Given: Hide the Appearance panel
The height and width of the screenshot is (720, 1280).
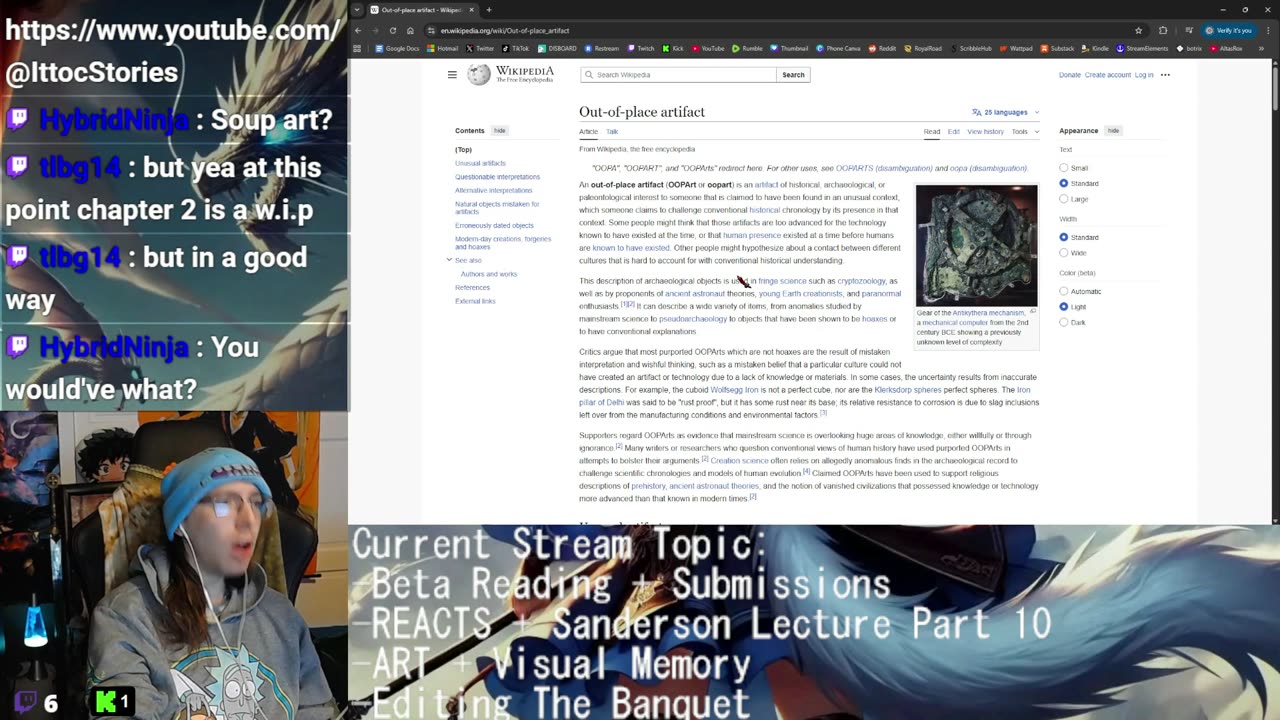Looking at the screenshot, I should 1113,131.
